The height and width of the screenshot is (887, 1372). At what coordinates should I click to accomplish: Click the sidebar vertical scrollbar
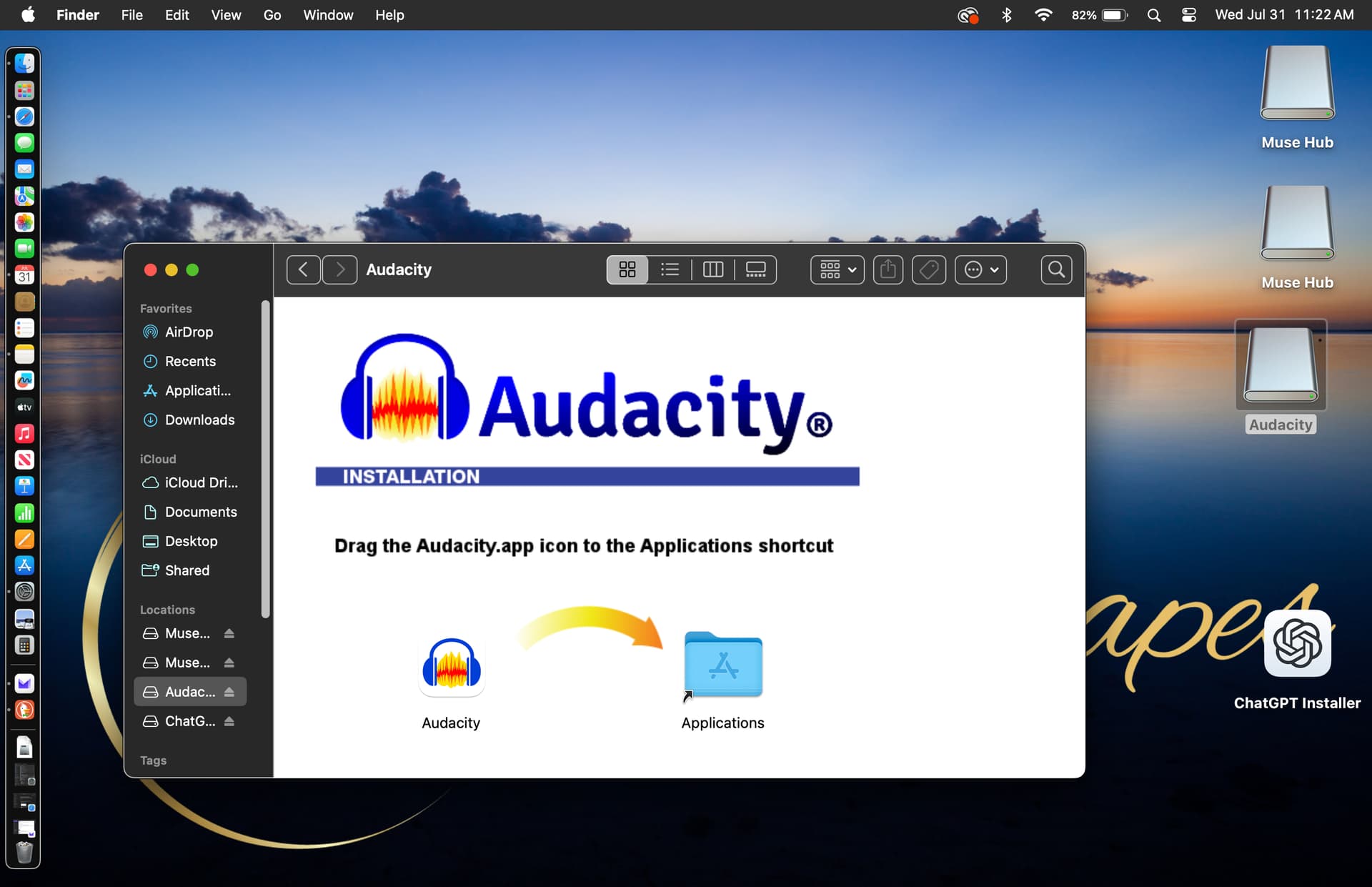coord(265,457)
